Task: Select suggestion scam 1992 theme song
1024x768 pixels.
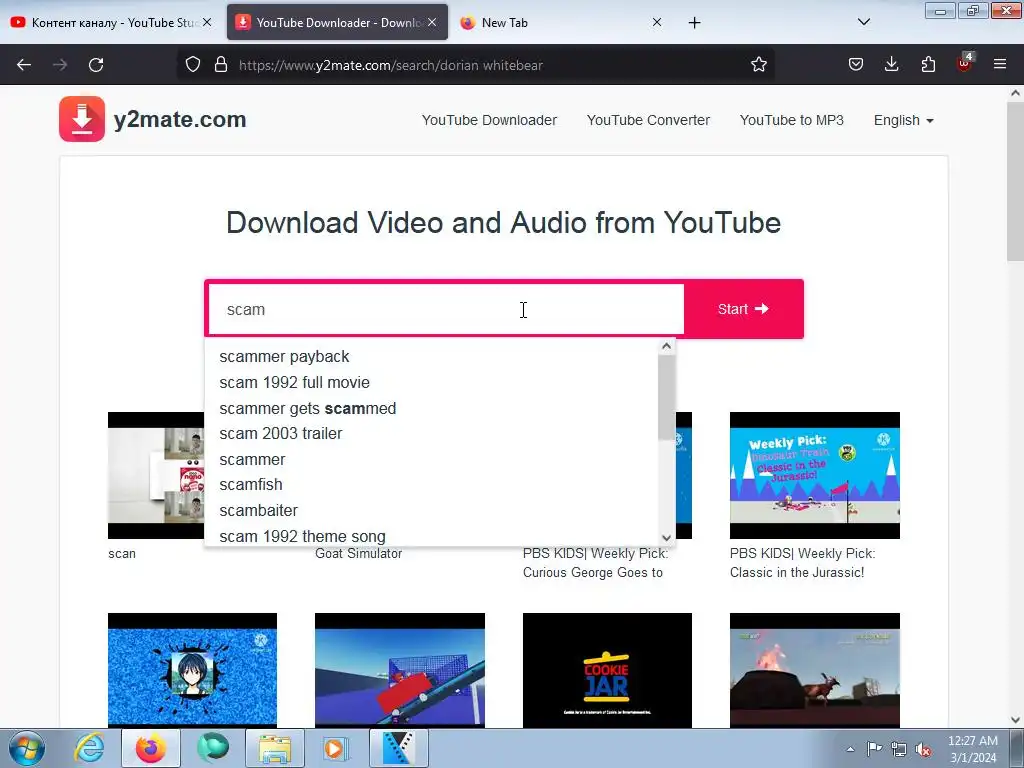Action: (x=431, y=536)
